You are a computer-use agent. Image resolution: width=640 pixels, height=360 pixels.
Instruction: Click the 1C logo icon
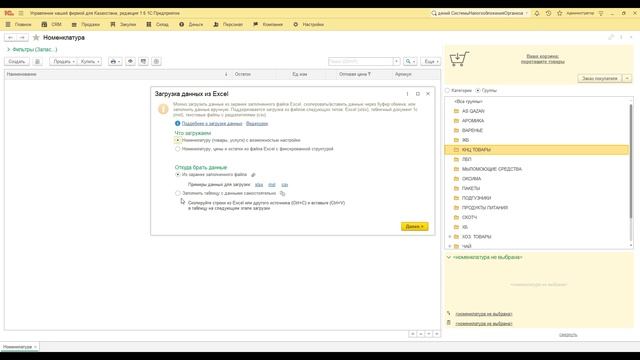pyautogui.click(x=9, y=13)
